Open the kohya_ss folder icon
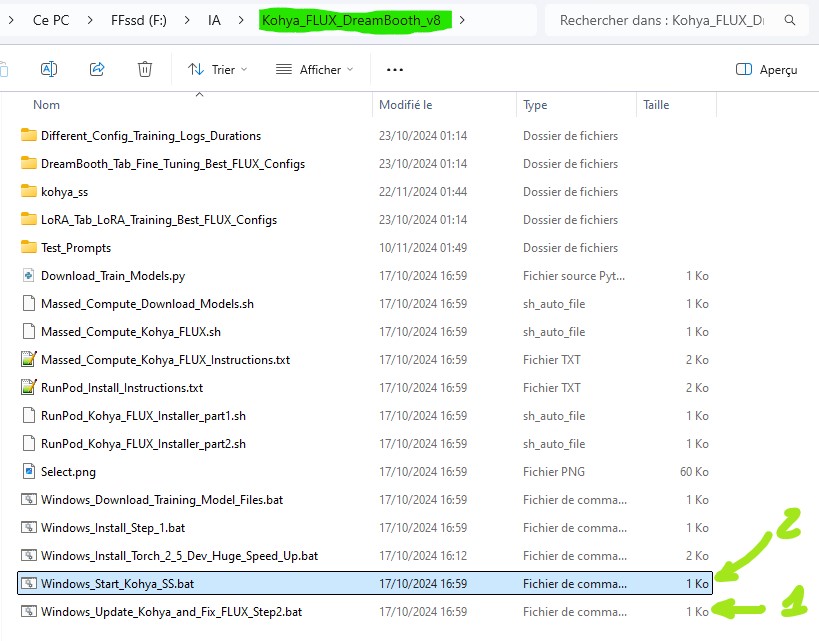Screen dimensions: 819x641 click(x=28, y=191)
